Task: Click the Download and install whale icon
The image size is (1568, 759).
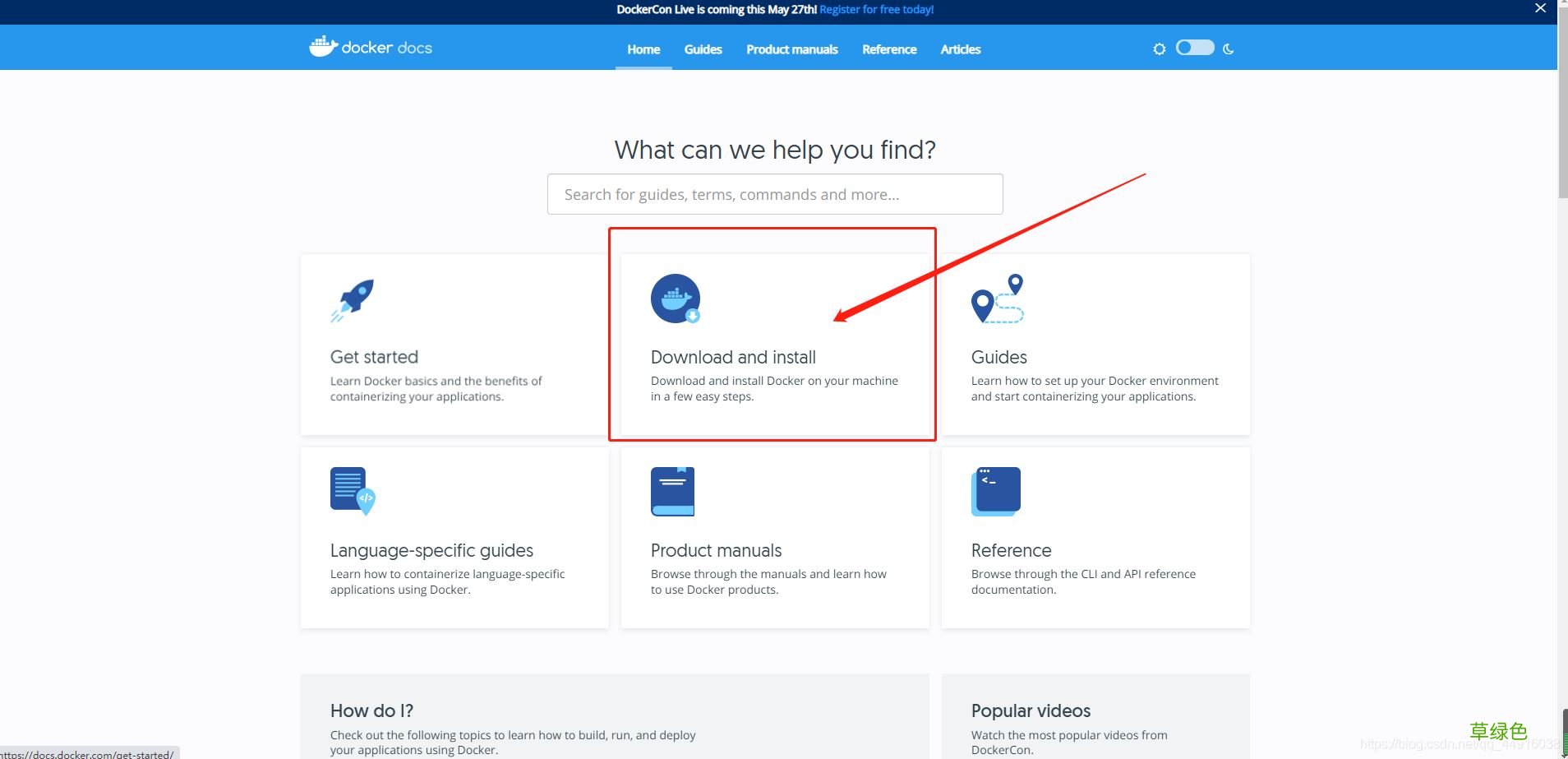Action: coord(676,299)
